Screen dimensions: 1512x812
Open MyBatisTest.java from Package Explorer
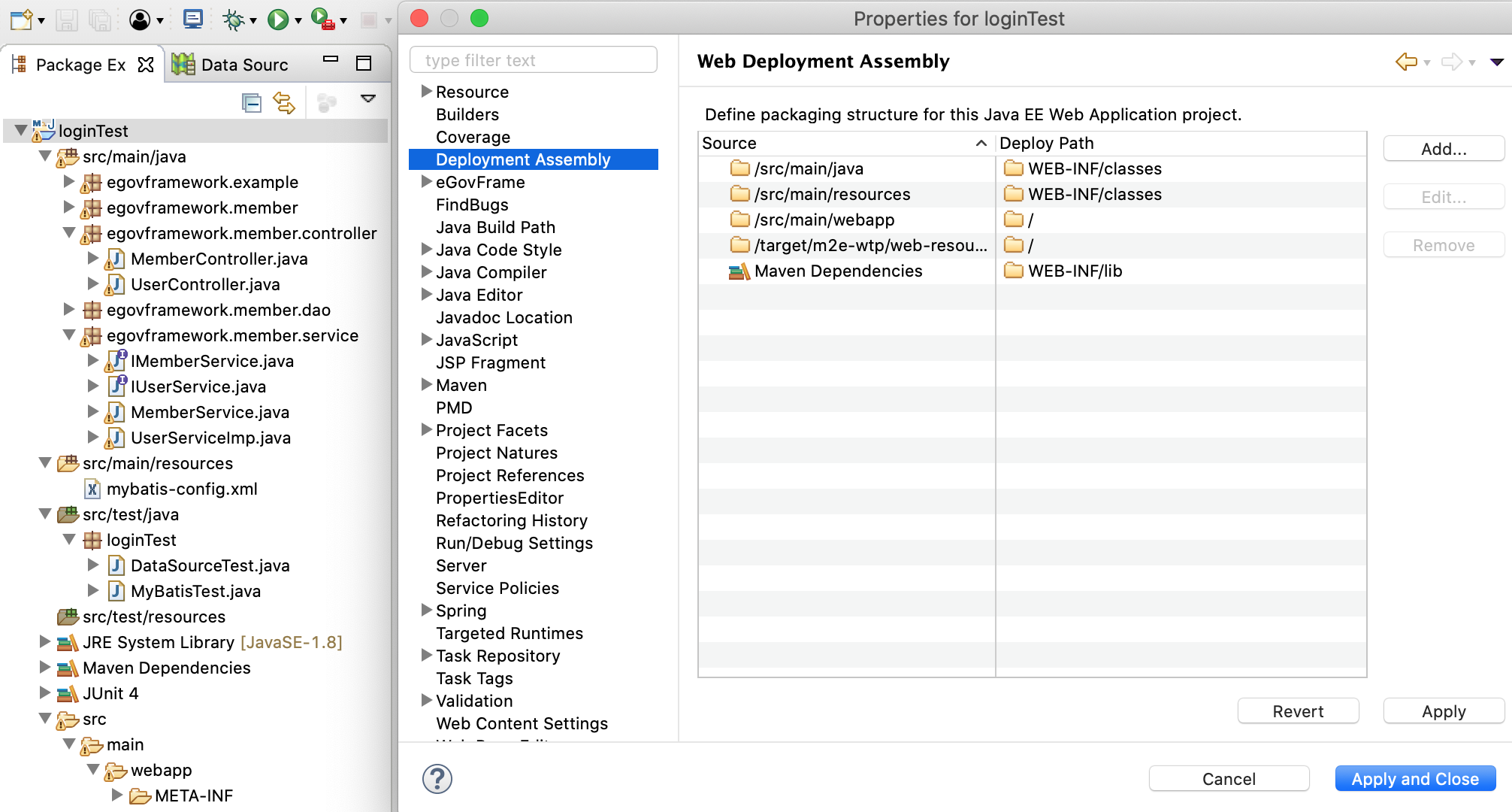195,591
